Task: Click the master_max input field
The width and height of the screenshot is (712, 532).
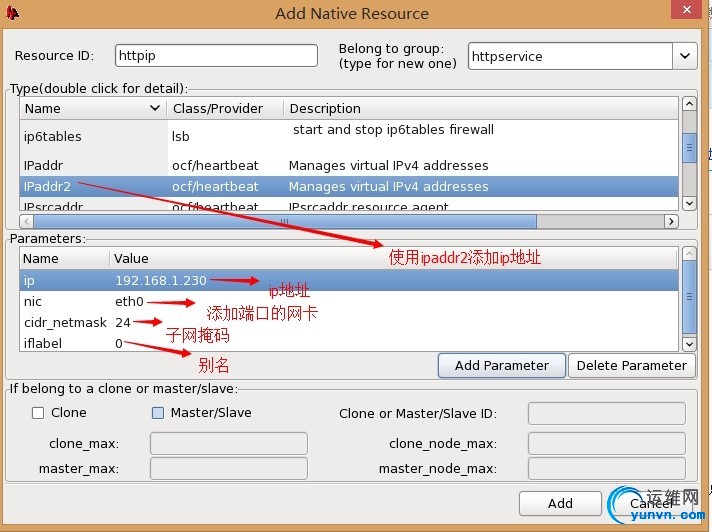Action: (229, 468)
